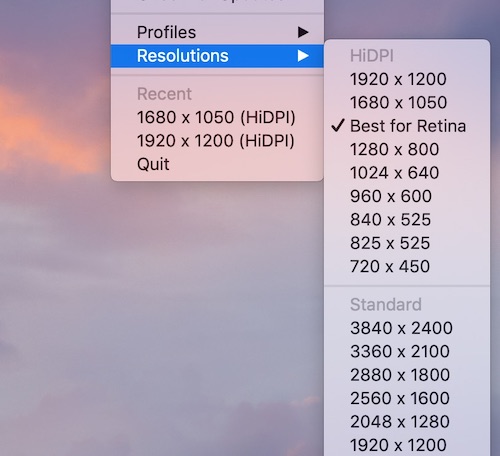Image resolution: width=500 pixels, height=456 pixels.
Task: Set resolution to 720 x 450
Action: [407, 266]
